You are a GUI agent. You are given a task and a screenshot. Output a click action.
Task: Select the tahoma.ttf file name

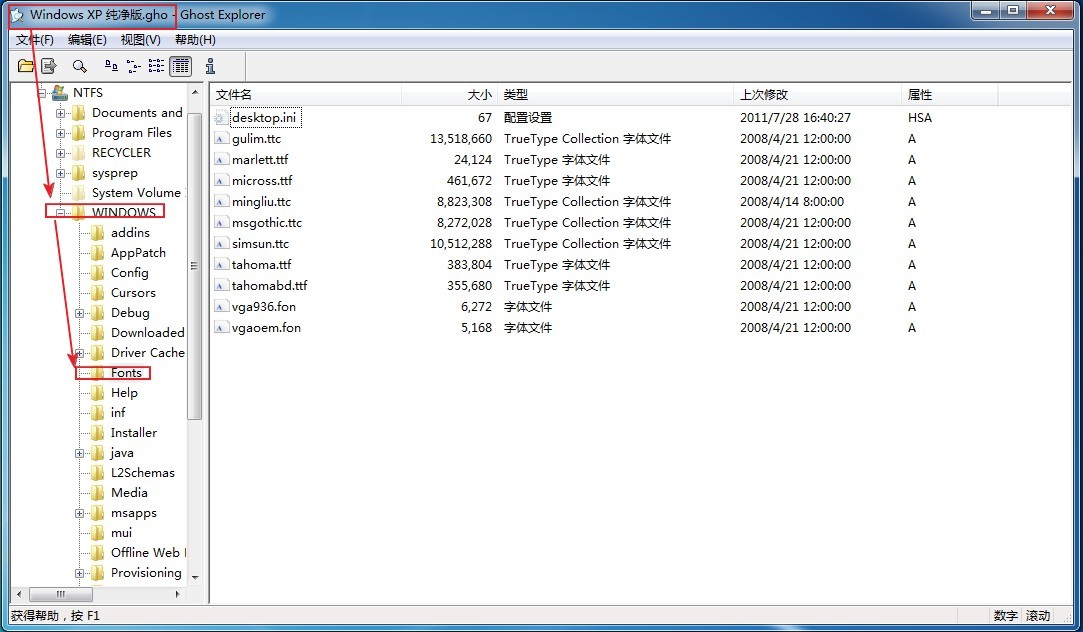pos(261,265)
